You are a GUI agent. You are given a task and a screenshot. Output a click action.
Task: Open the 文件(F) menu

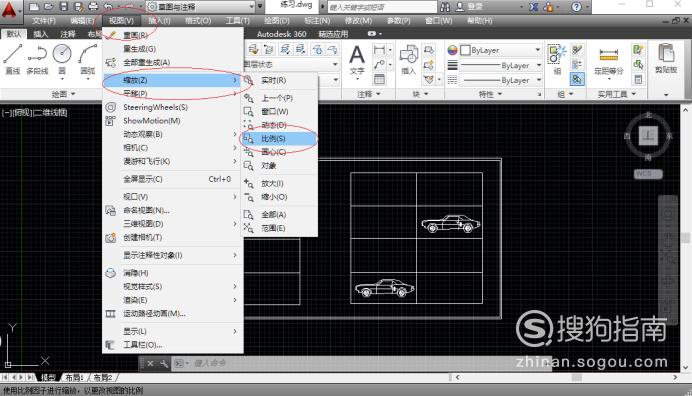(44, 21)
